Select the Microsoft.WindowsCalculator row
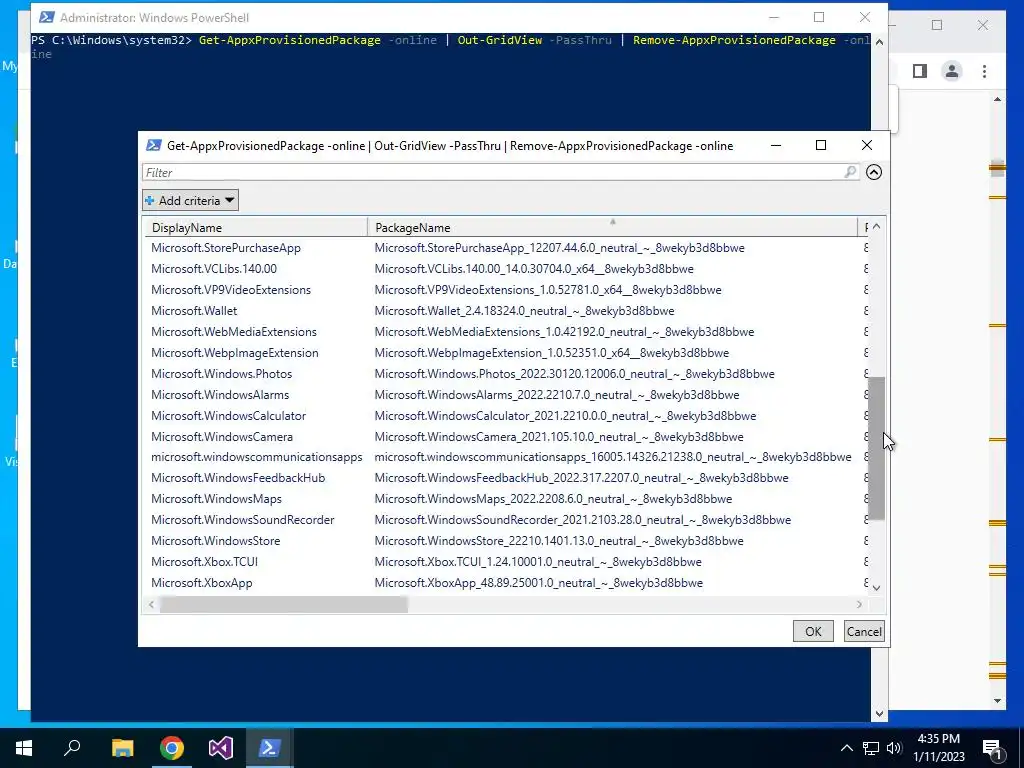Viewport: 1024px width, 768px height. [505, 415]
